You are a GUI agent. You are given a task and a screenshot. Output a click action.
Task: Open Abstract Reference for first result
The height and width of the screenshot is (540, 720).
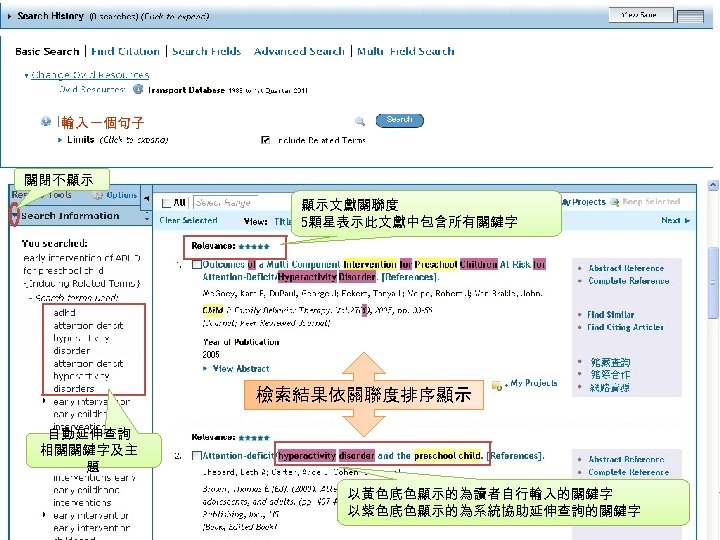tap(626, 268)
